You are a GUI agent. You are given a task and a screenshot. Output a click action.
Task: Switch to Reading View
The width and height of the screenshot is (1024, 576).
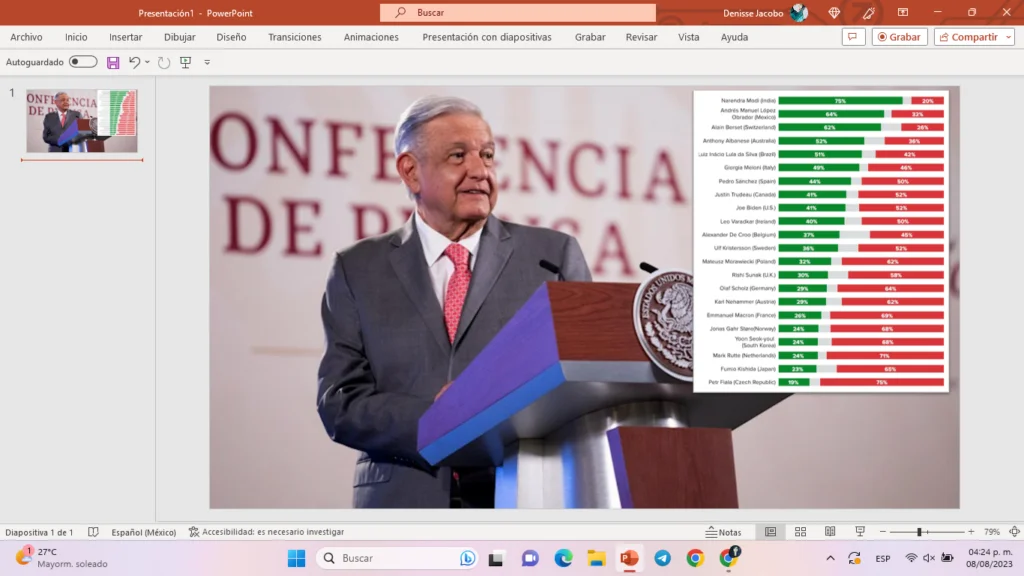pyautogui.click(x=830, y=532)
